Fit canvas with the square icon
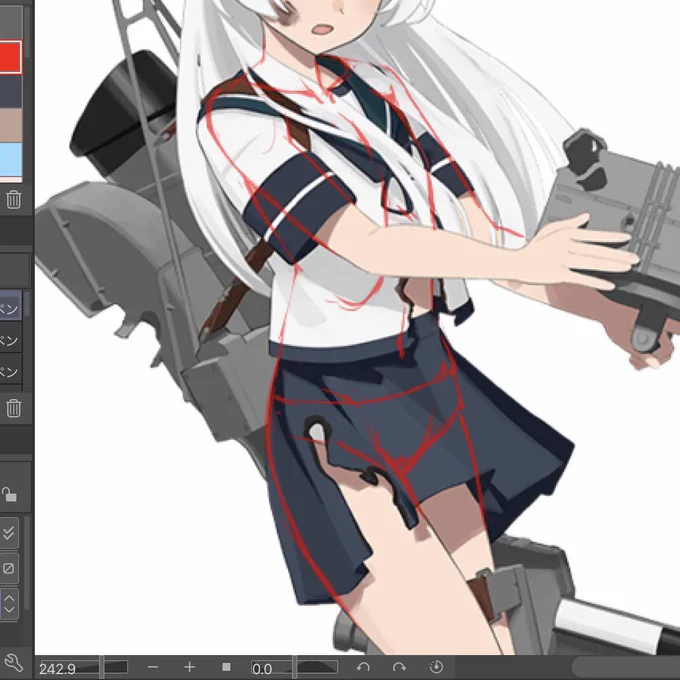Image resolution: width=680 pixels, height=680 pixels. 226,667
